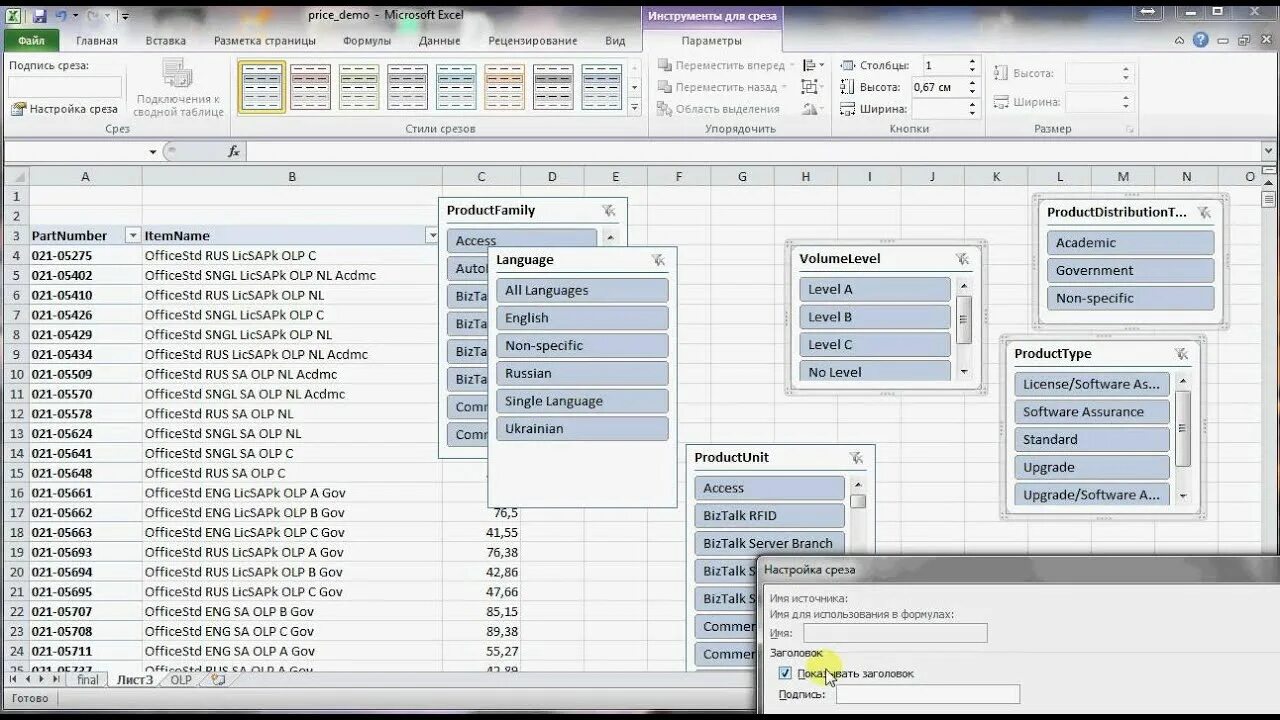Minimize the ribbon with caret icon
The height and width of the screenshot is (720, 1280).
[1179, 41]
